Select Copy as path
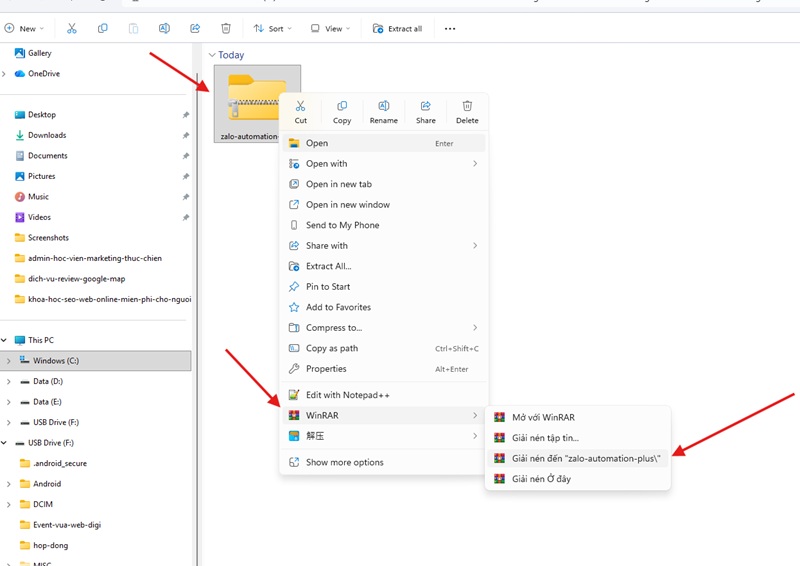This screenshot has width=800, height=566. (384, 348)
